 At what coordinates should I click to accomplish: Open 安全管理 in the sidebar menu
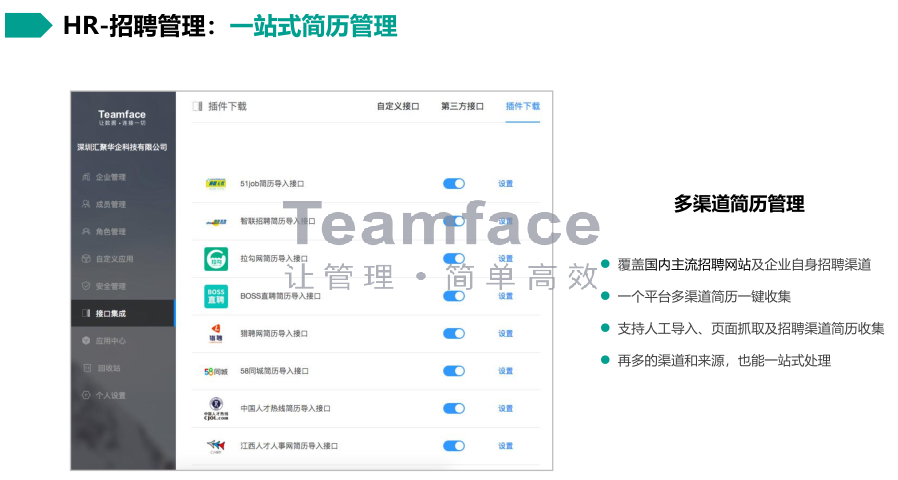point(111,286)
